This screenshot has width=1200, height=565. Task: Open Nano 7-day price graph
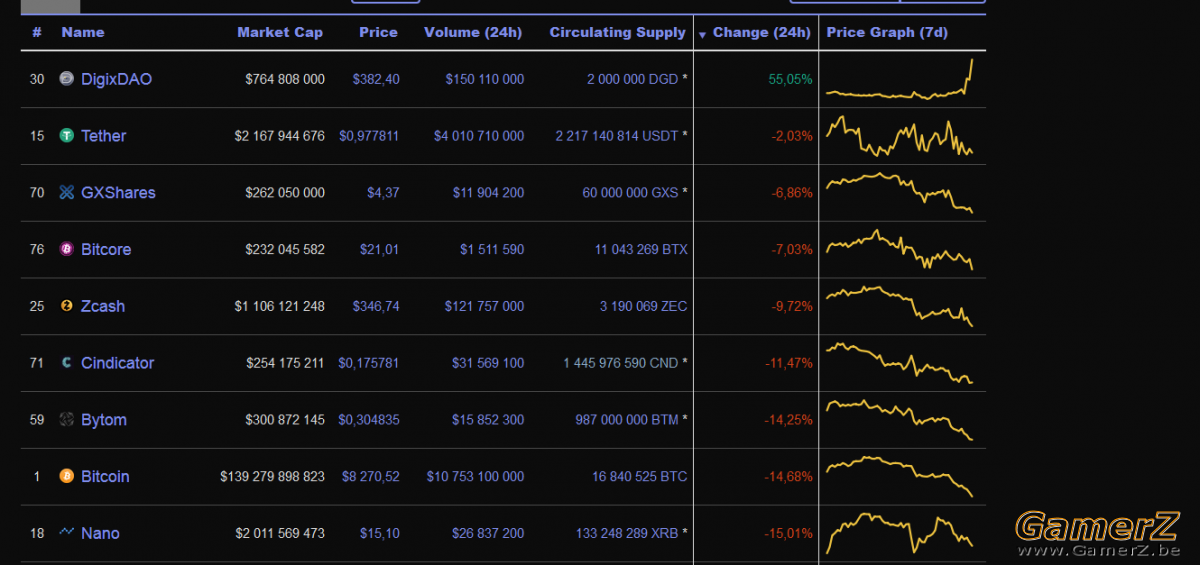[900, 533]
